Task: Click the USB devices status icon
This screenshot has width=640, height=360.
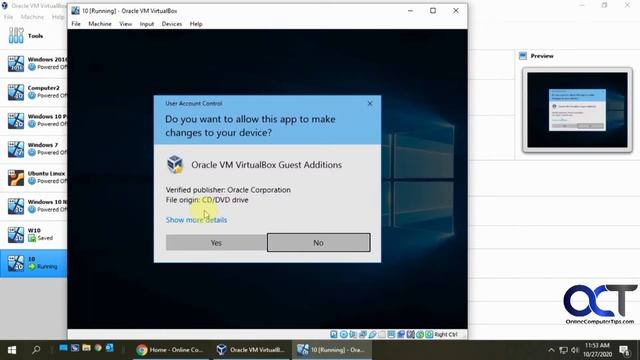Action: [x=373, y=334]
